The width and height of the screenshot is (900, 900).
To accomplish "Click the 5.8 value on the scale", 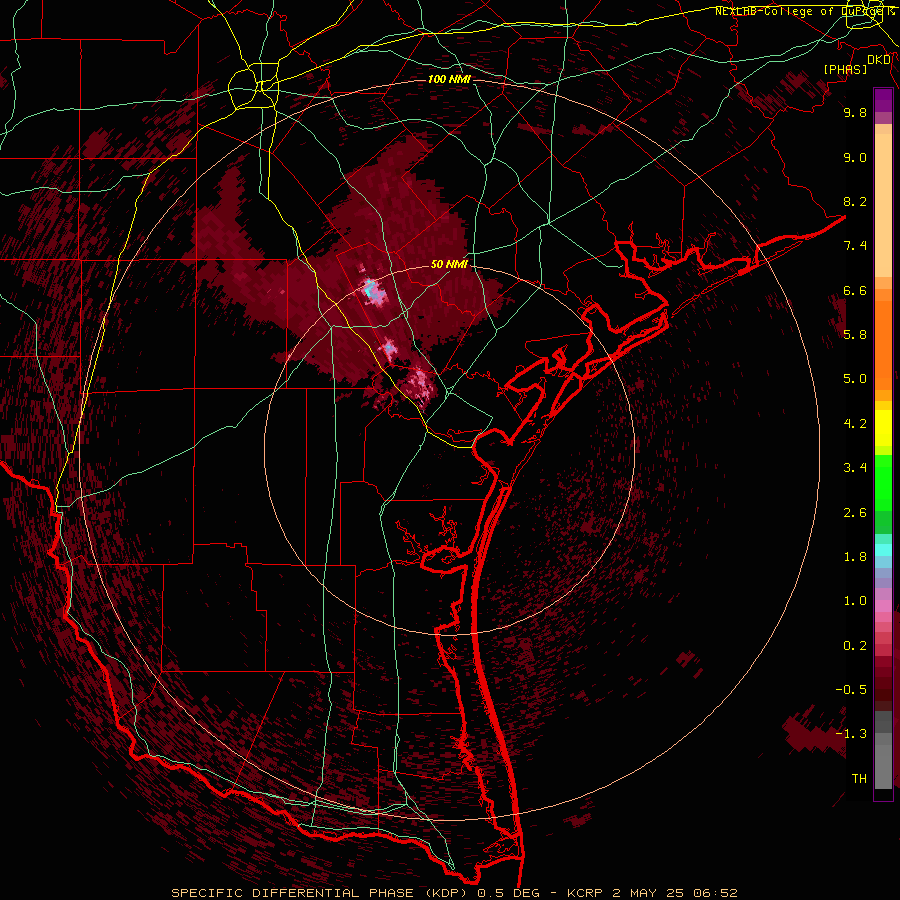I will pyautogui.click(x=855, y=335).
